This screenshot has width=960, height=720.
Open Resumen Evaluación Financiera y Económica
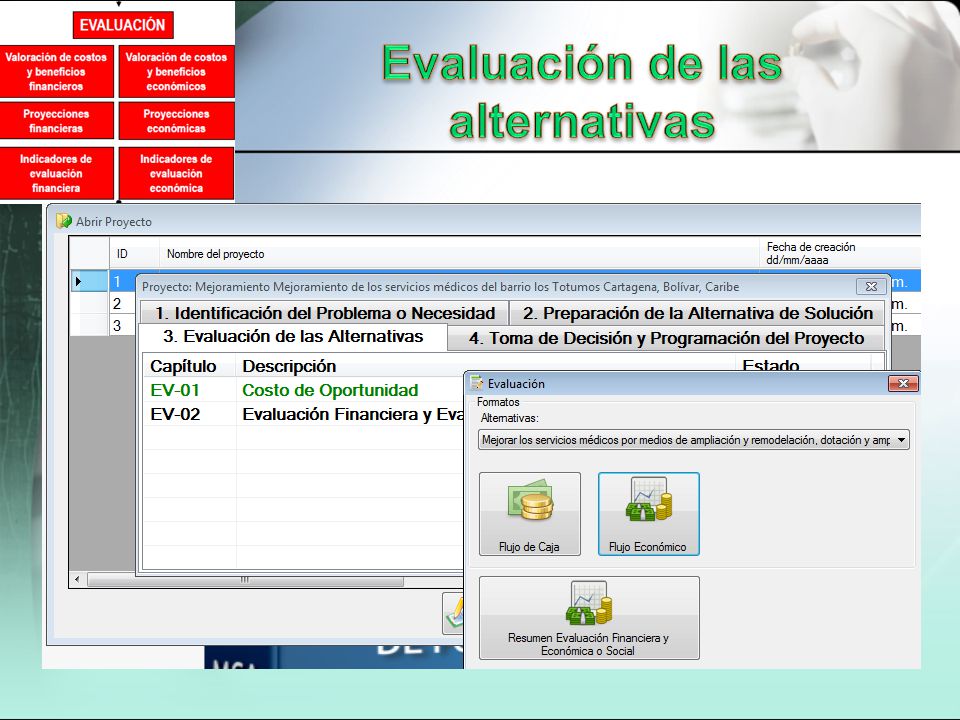pos(589,618)
